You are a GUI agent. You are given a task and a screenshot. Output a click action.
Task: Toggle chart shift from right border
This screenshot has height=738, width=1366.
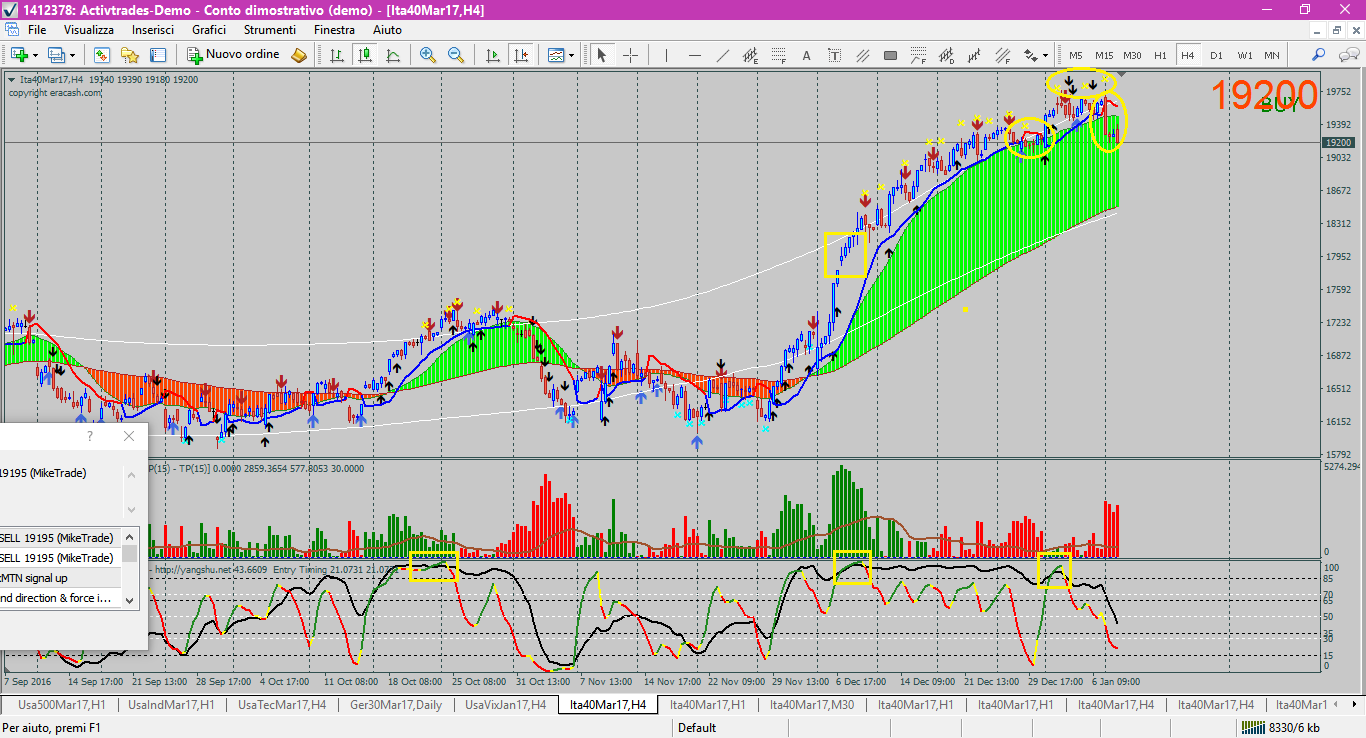pos(521,55)
